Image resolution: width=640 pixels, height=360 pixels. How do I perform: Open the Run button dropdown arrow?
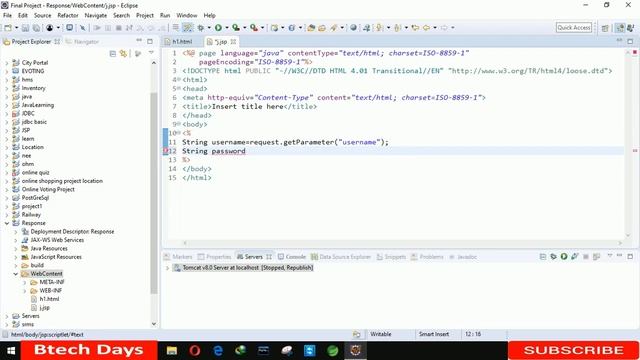pyautogui.click(x=227, y=28)
